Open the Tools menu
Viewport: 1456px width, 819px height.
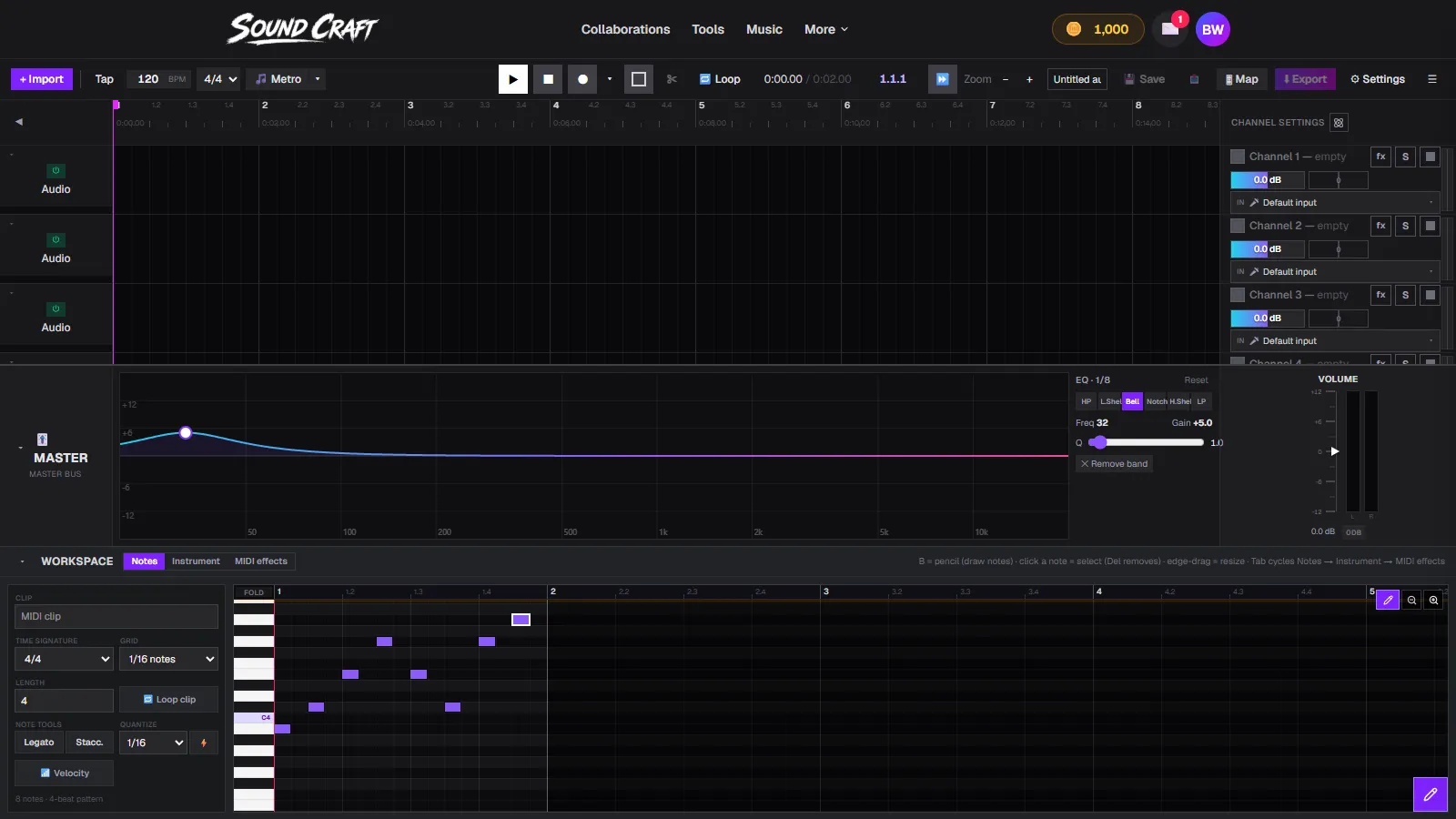708,29
